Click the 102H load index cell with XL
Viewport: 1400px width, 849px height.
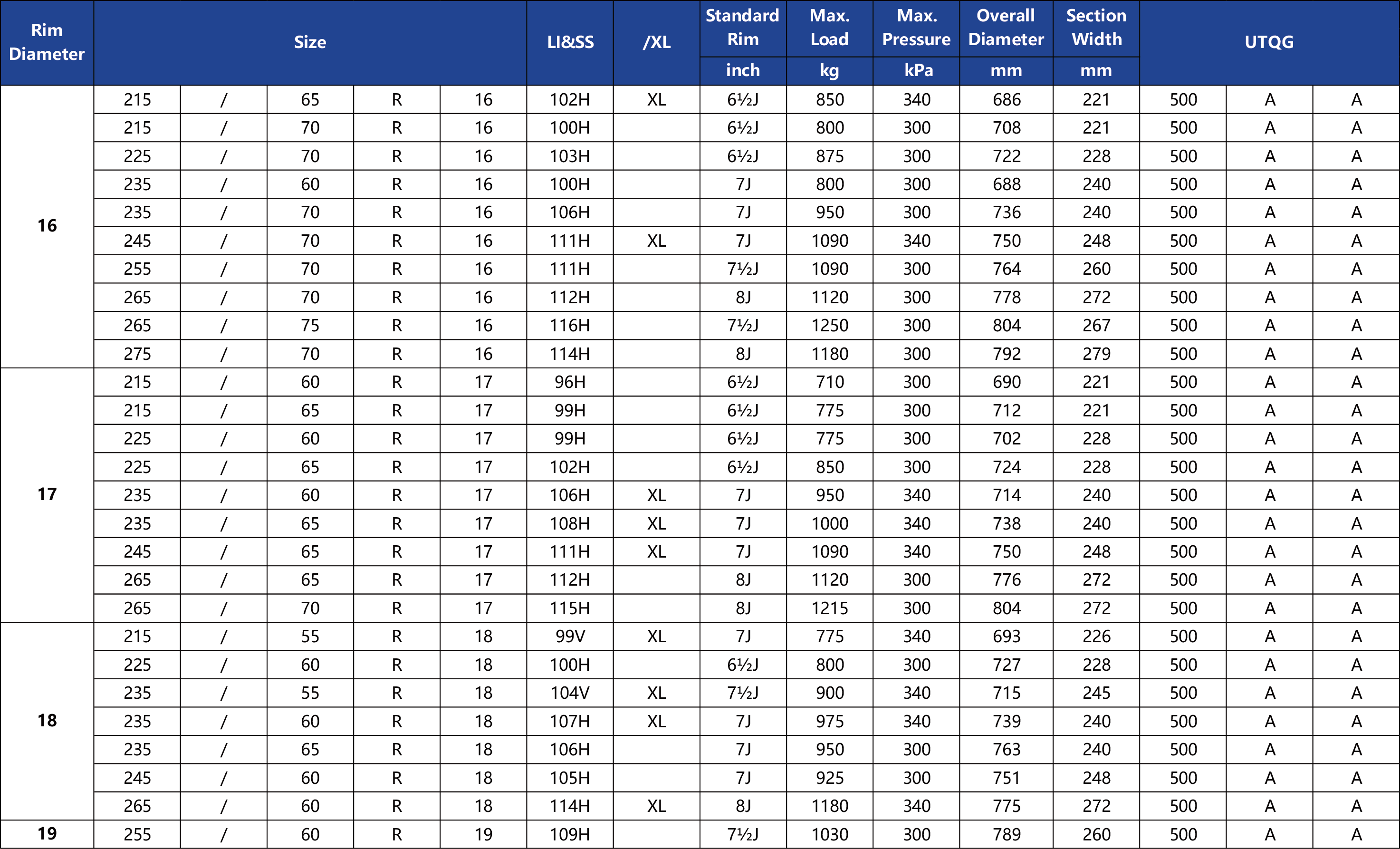570,99
